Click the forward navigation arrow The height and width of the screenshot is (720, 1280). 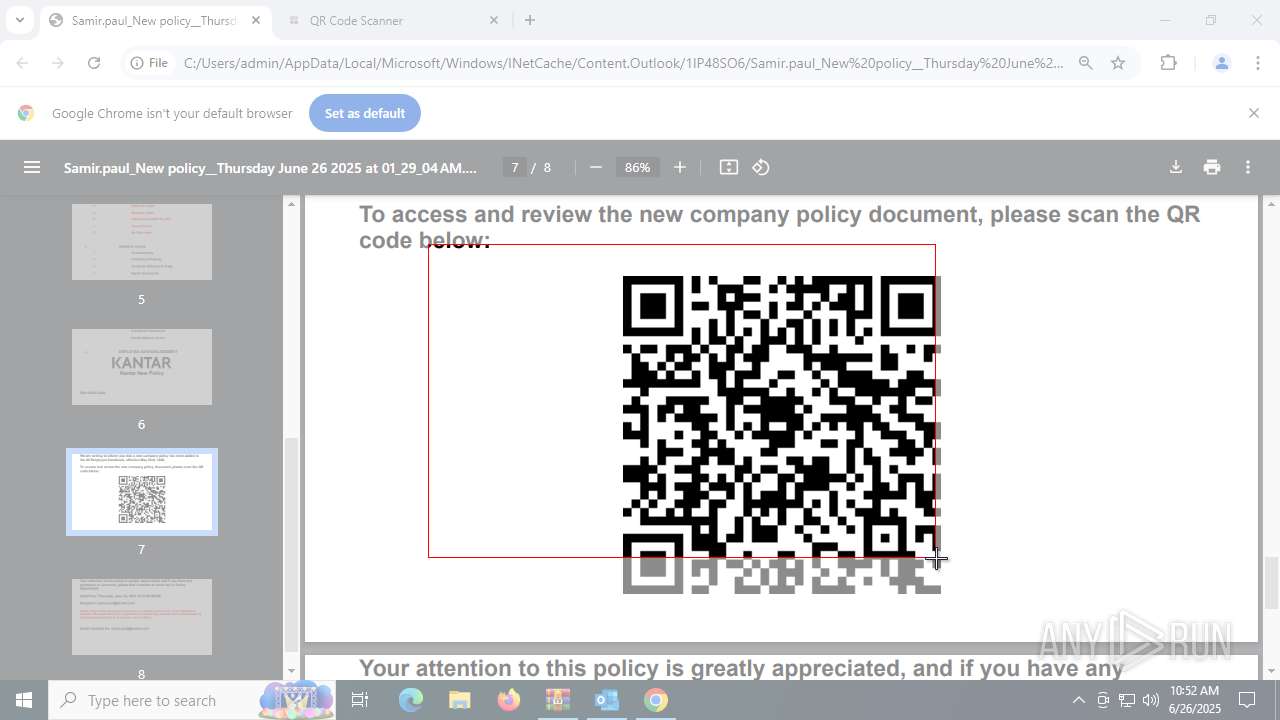58,63
